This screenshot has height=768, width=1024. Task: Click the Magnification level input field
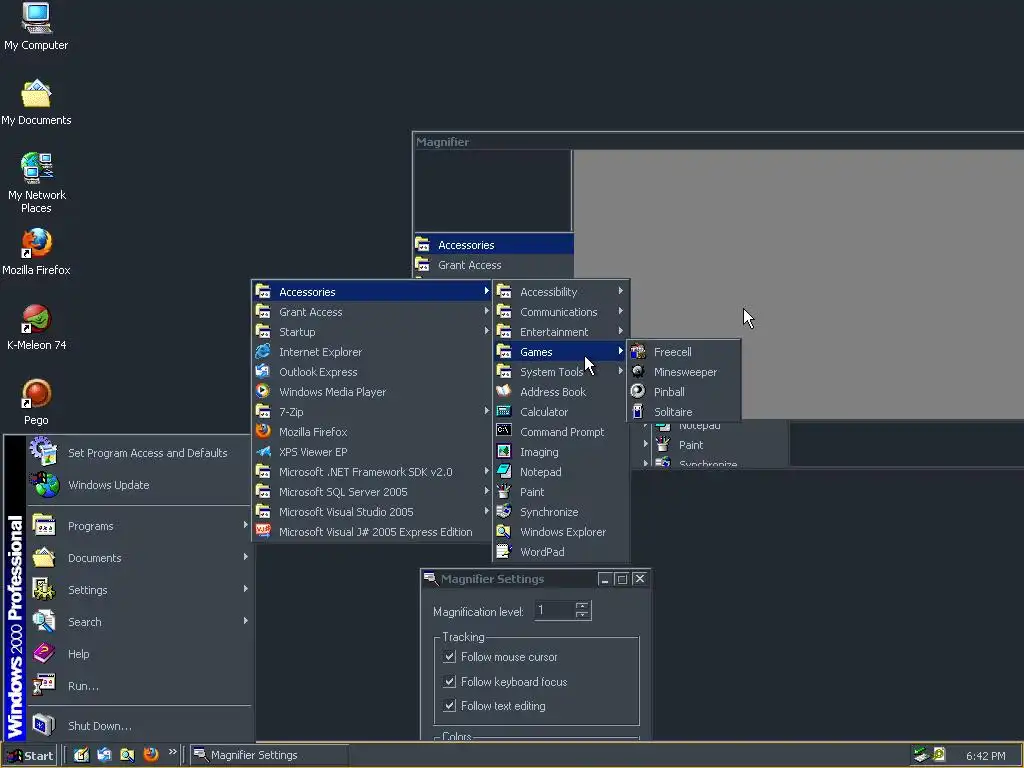click(x=554, y=611)
